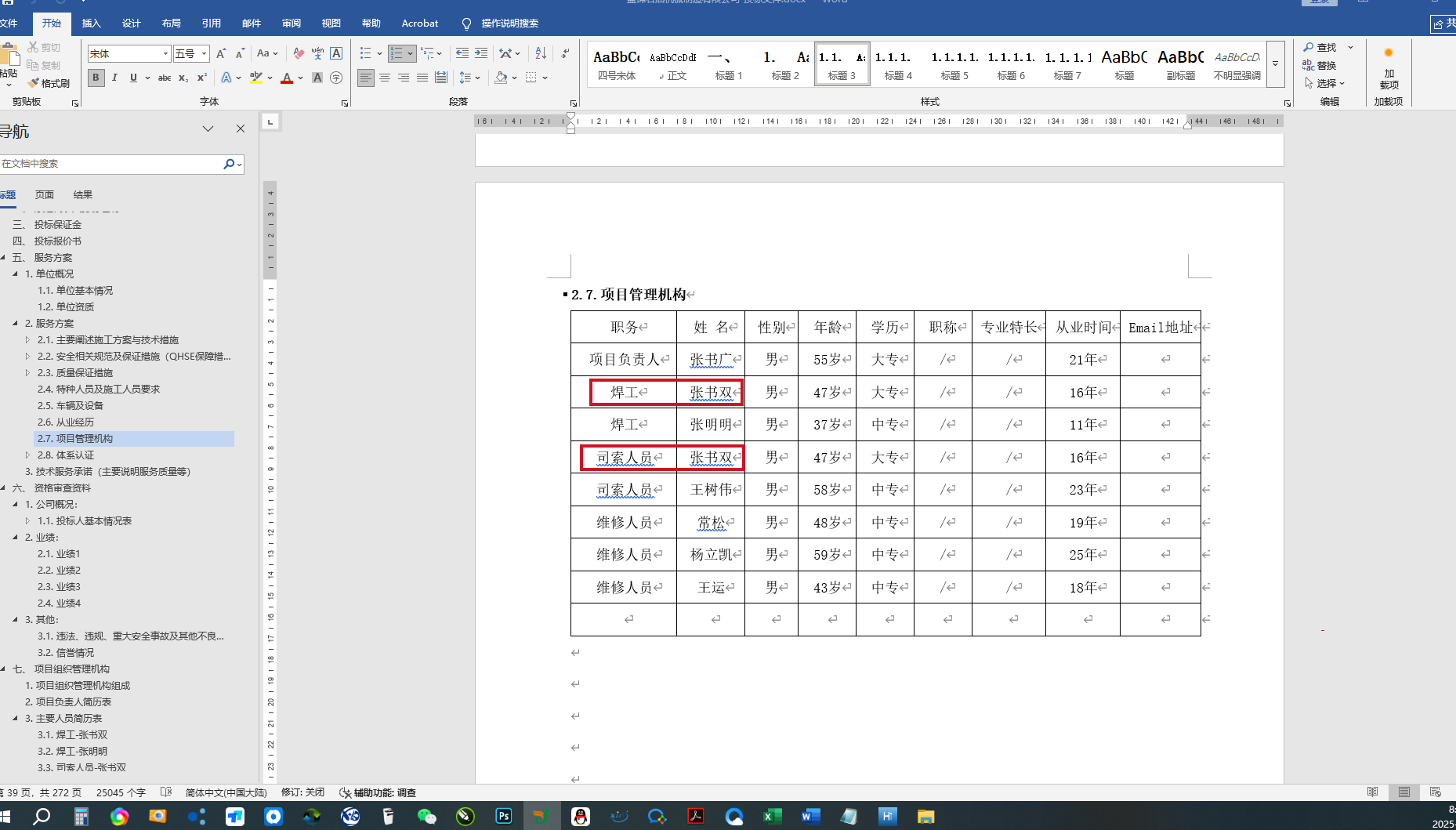Click the yellow text highlight color button
The height and width of the screenshot is (830, 1456).
(255, 78)
